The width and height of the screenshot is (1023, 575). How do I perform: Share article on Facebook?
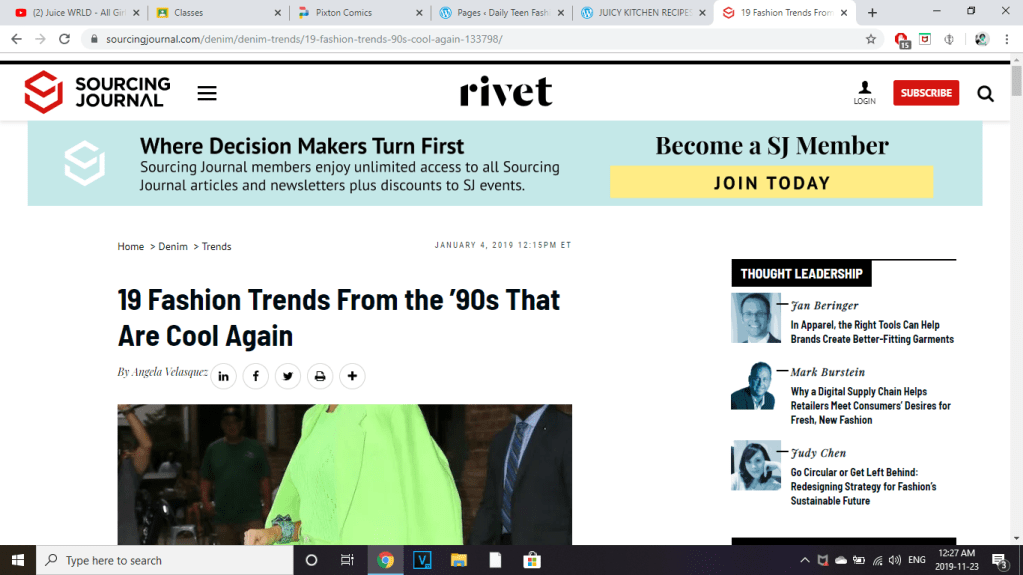point(255,377)
